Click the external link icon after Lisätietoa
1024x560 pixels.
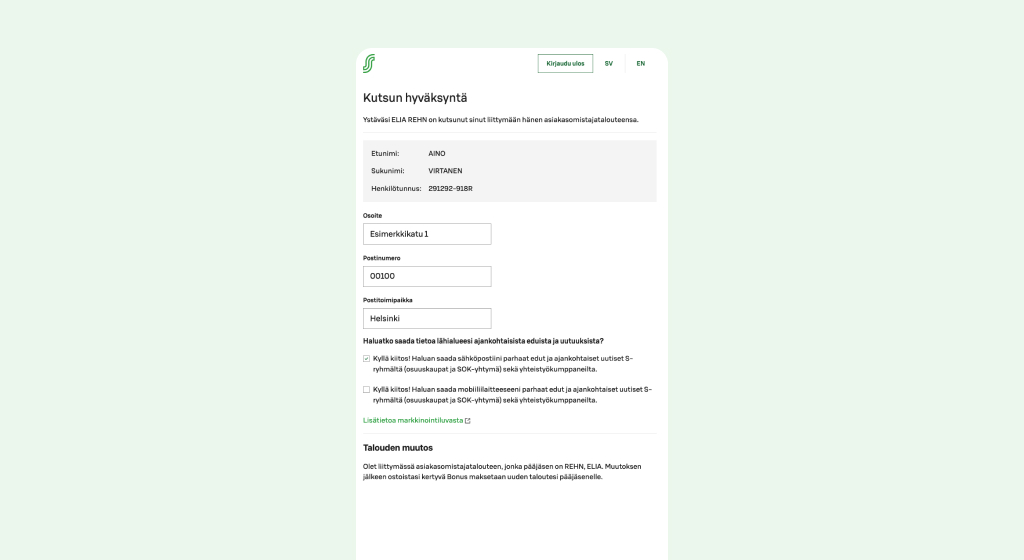(x=468, y=421)
